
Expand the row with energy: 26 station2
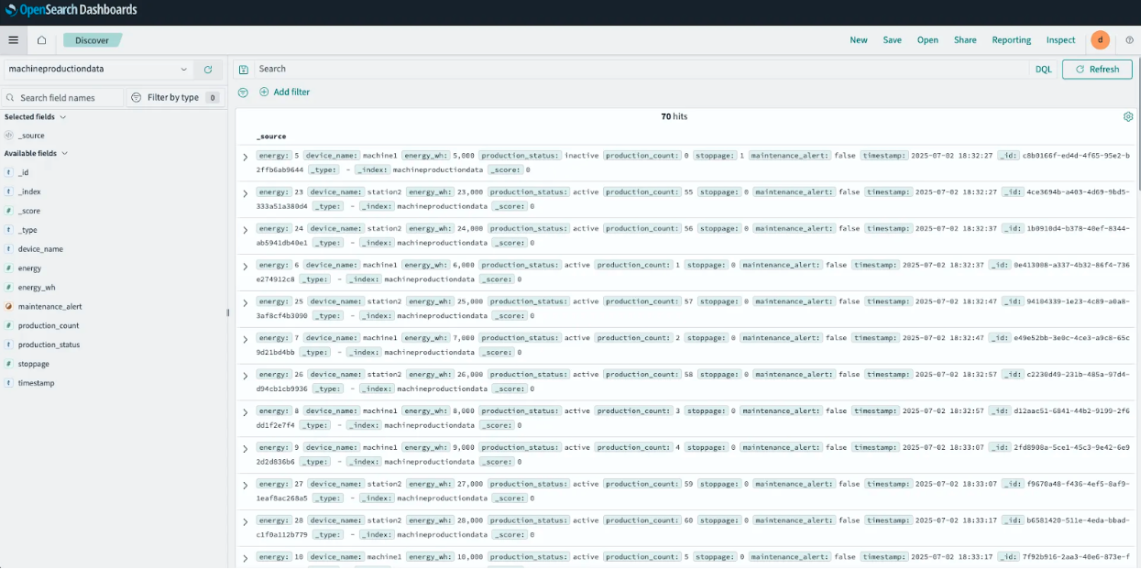245,375
